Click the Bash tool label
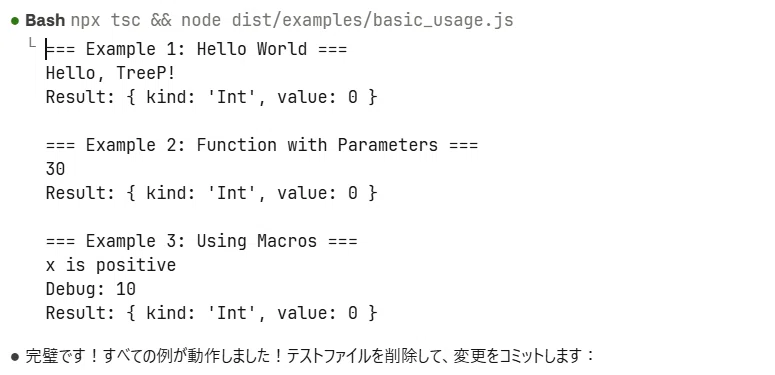The width and height of the screenshot is (775, 375). [x=45, y=21]
